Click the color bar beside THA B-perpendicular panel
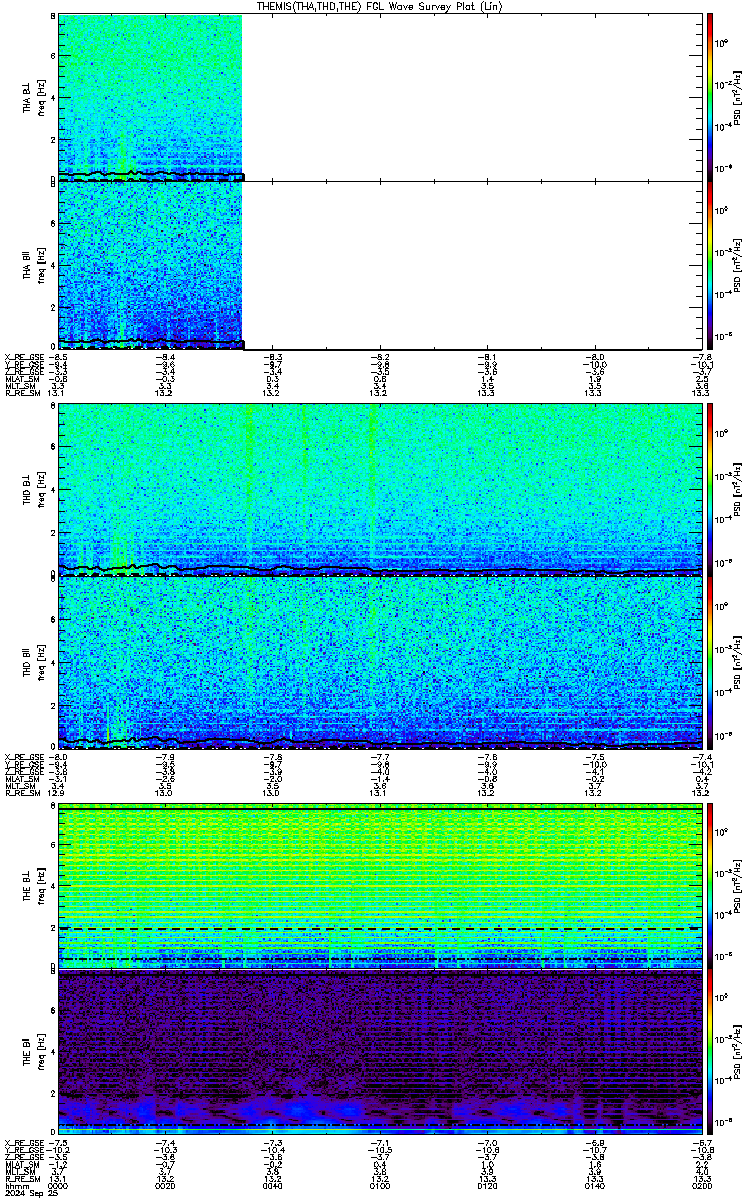Viewport: 750px width, 1200px height. pos(710,97)
